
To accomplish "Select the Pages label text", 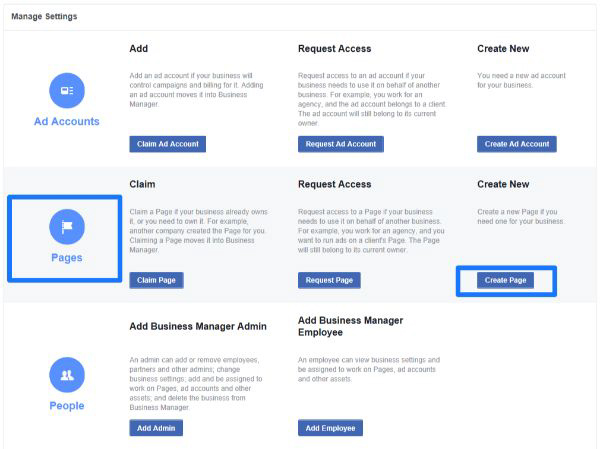I will pos(67,258).
